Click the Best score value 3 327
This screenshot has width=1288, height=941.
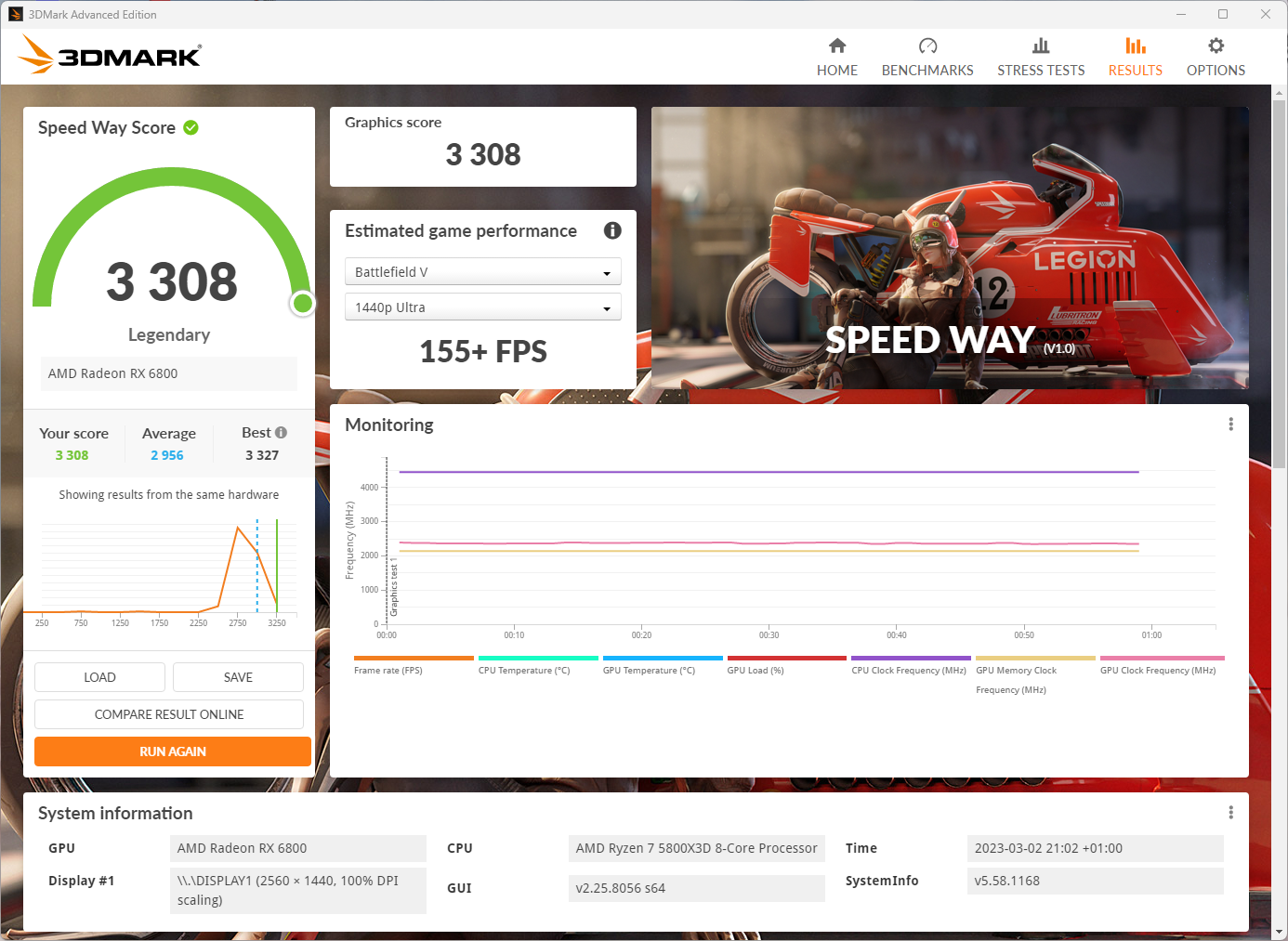click(262, 455)
